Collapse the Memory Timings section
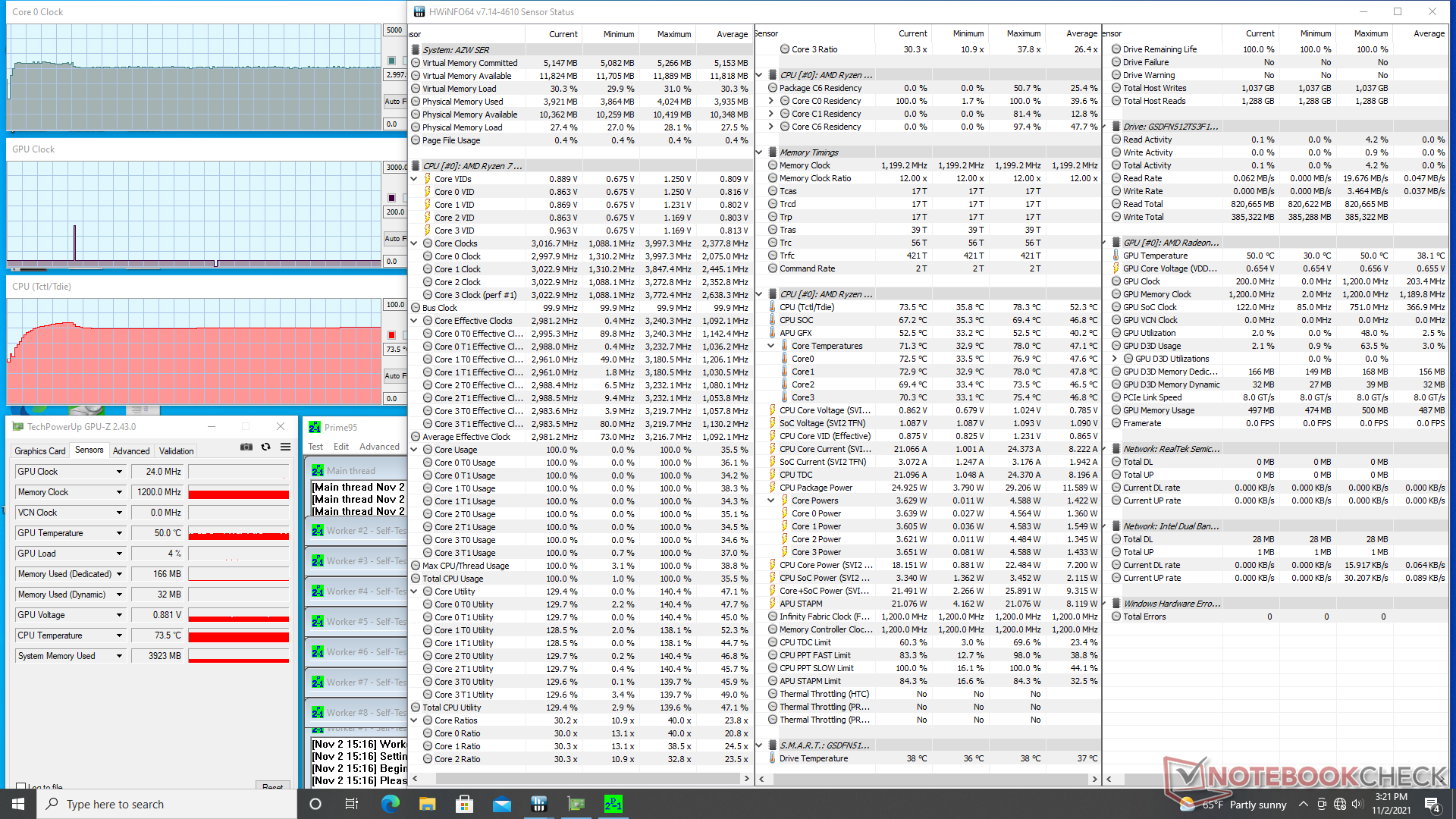Viewport: 1456px width, 819px height. point(759,152)
